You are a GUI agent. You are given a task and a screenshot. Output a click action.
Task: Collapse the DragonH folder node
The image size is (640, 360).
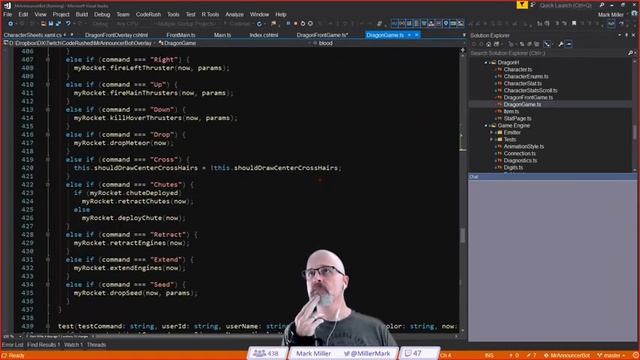tap(486, 63)
